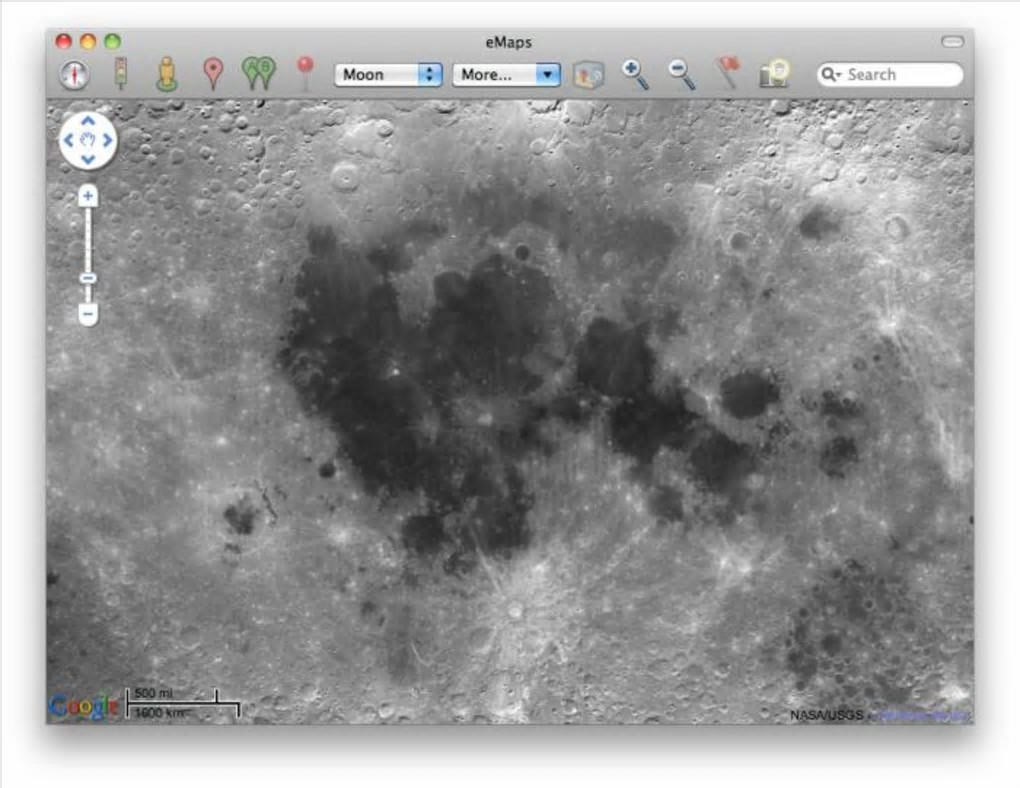The image size is (1020, 788).
Task: Click the compass icon in the toolbar
Action: pyautogui.click(x=74, y=74)
